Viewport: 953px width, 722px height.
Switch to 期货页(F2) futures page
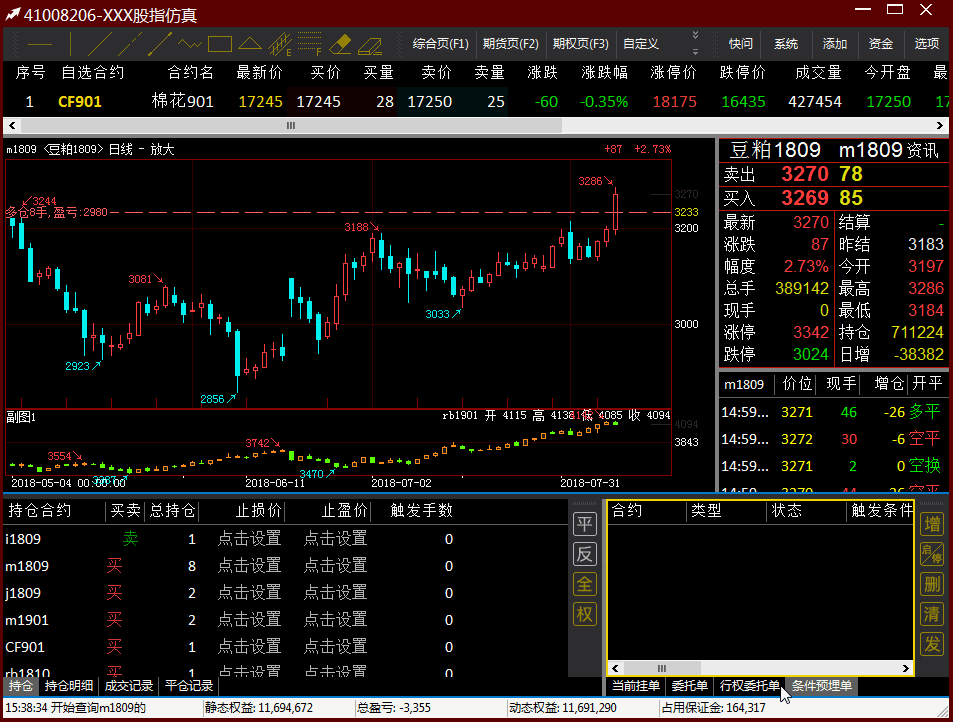pos(510,44)
